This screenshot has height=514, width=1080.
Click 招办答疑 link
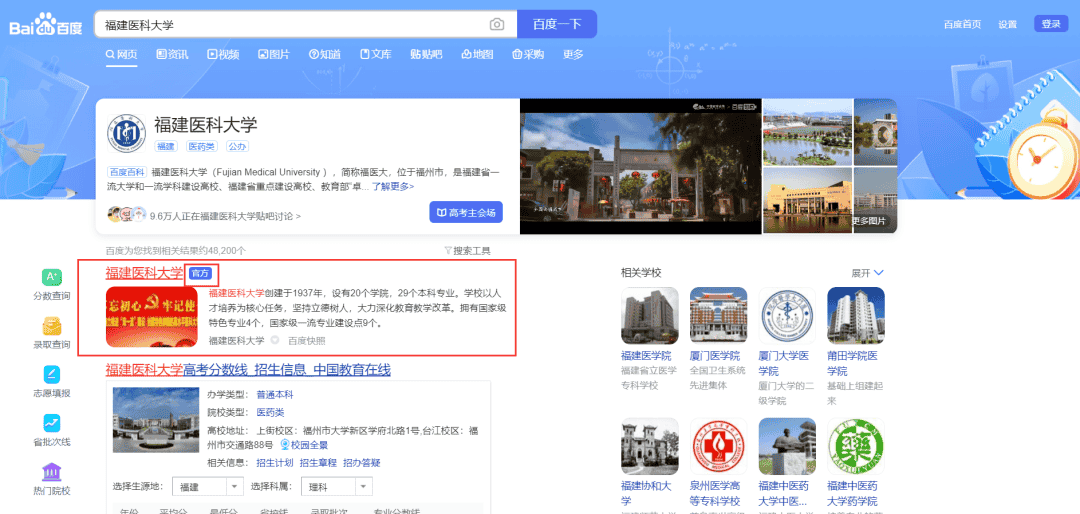[x=362, y=462]
